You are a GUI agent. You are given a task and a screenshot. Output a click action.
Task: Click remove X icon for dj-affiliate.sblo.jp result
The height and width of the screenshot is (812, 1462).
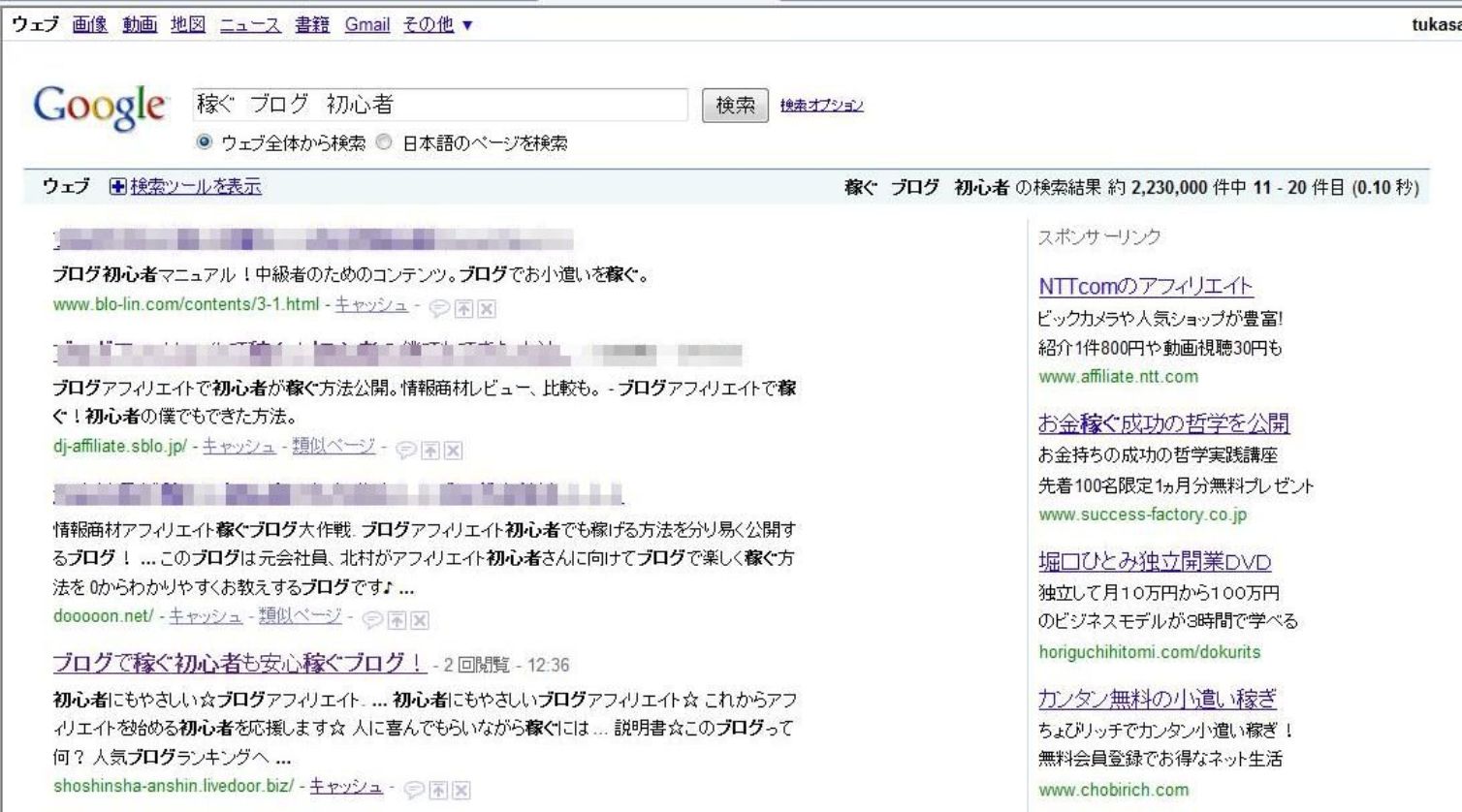click(x=453, y=451)
